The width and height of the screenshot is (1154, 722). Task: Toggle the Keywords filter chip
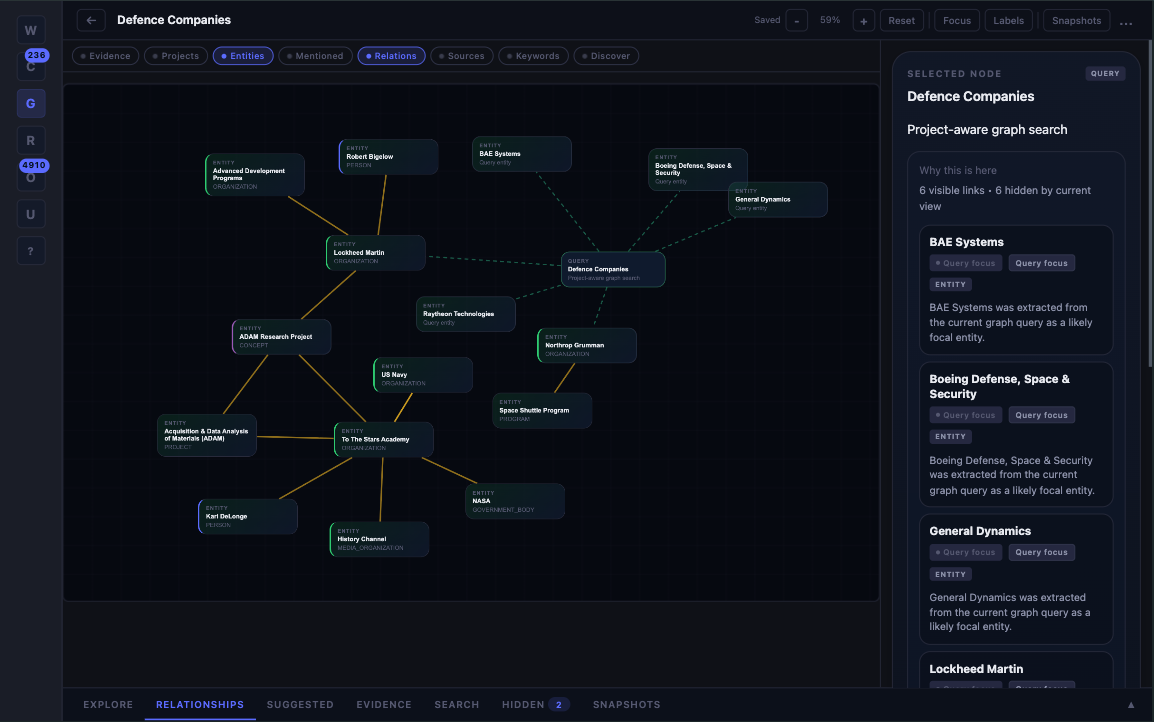point(534,56)
